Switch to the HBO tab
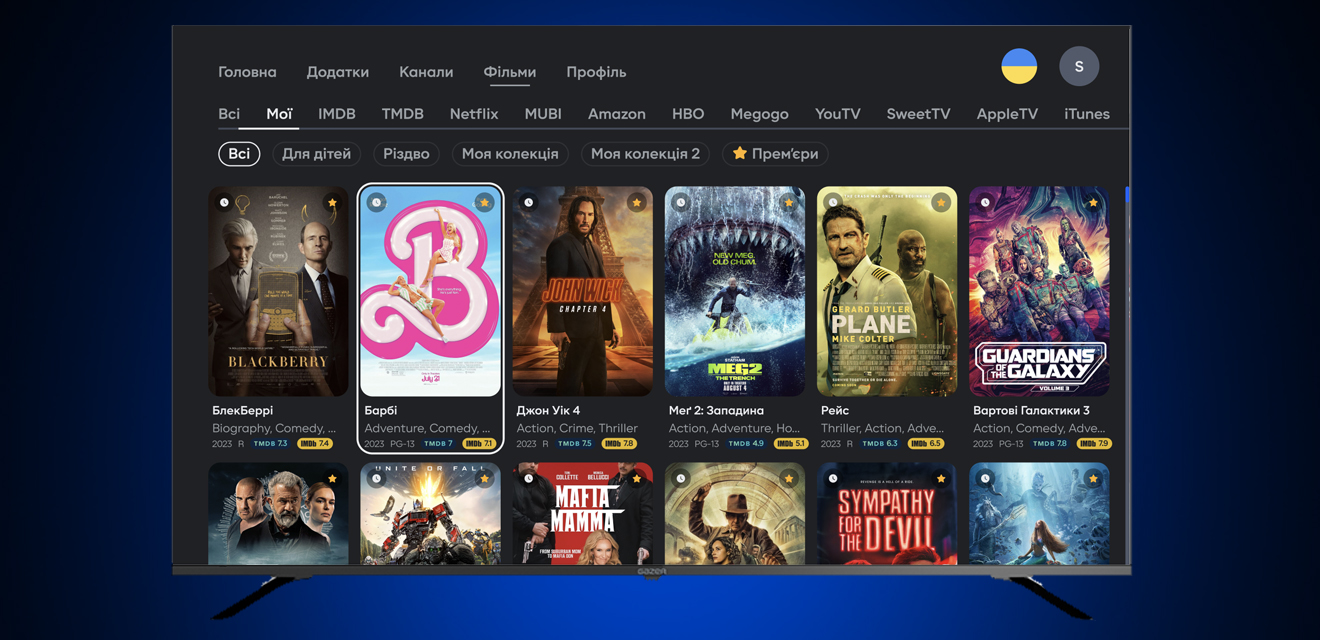 688,114
